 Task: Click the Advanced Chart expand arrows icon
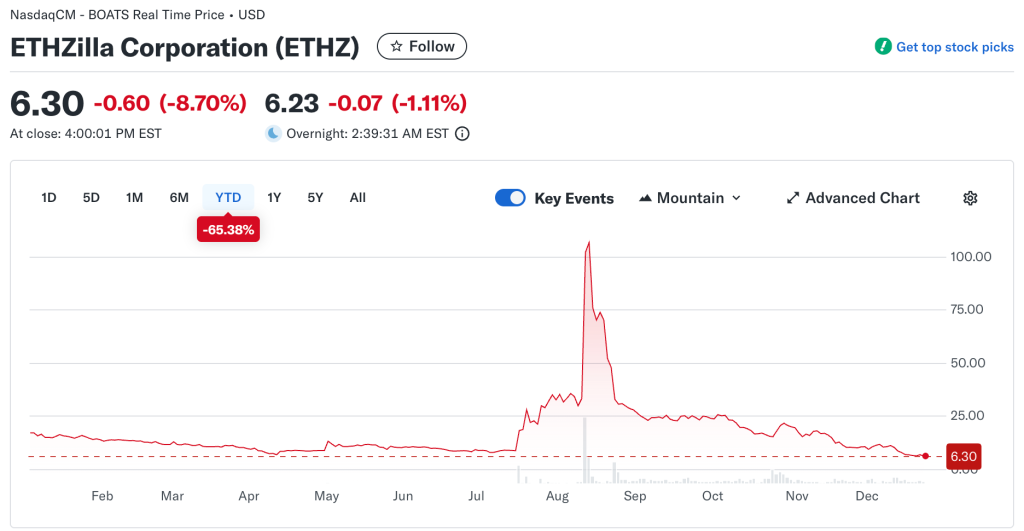(x=793, y=198)
